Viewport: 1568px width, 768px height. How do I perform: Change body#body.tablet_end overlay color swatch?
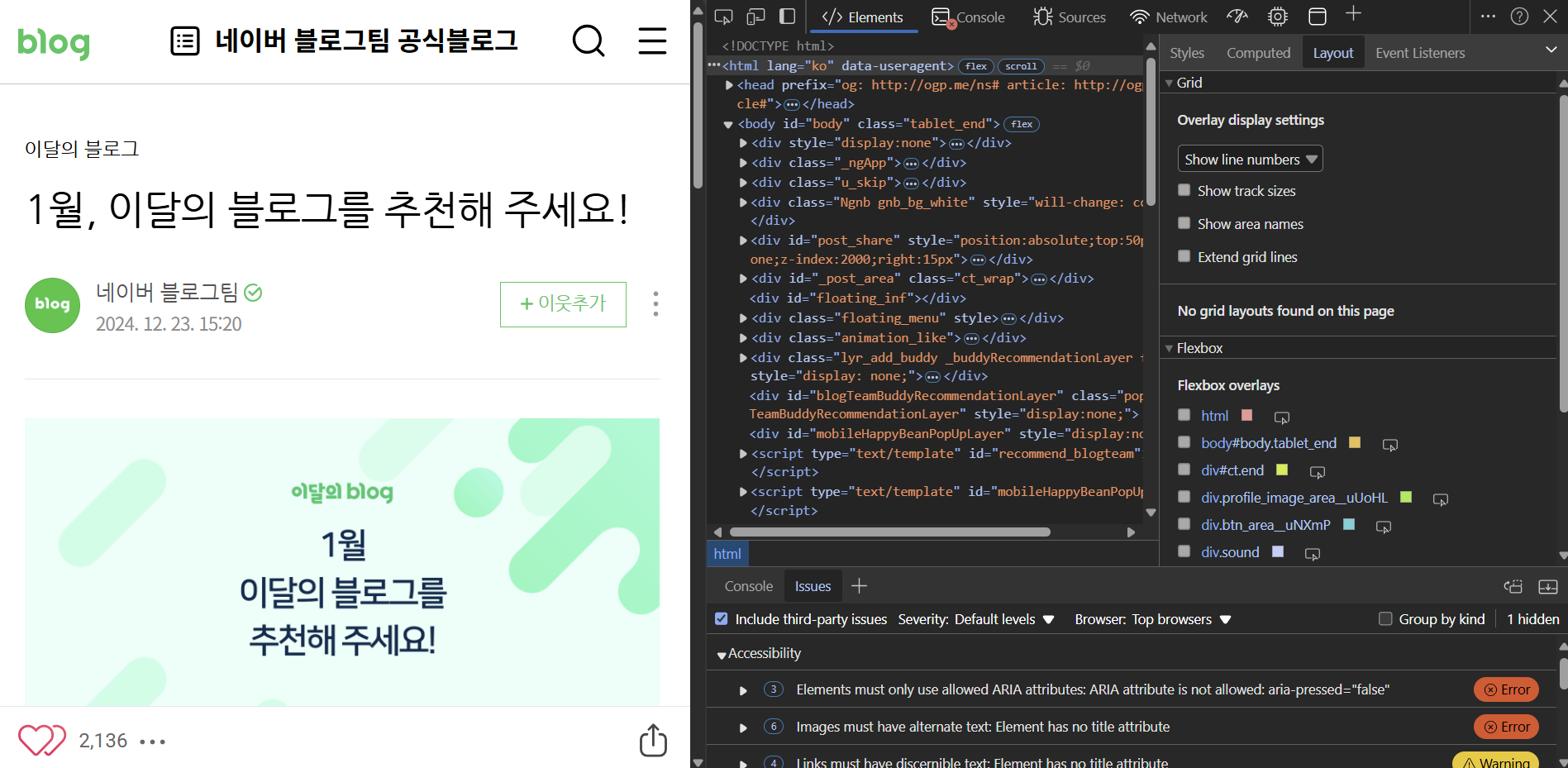coord(1355,442)
